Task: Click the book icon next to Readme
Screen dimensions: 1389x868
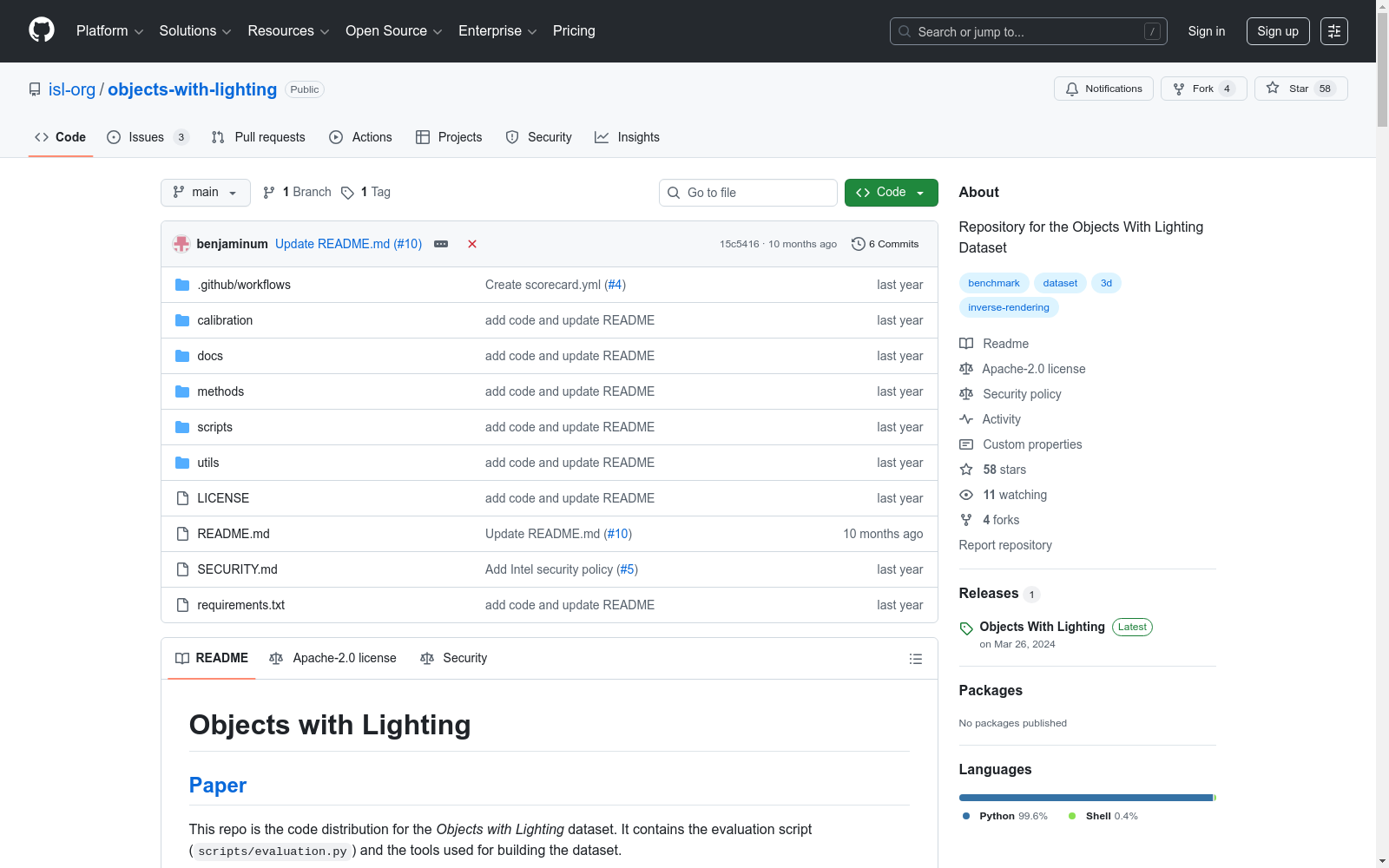Action: click(x=966, y=344)
